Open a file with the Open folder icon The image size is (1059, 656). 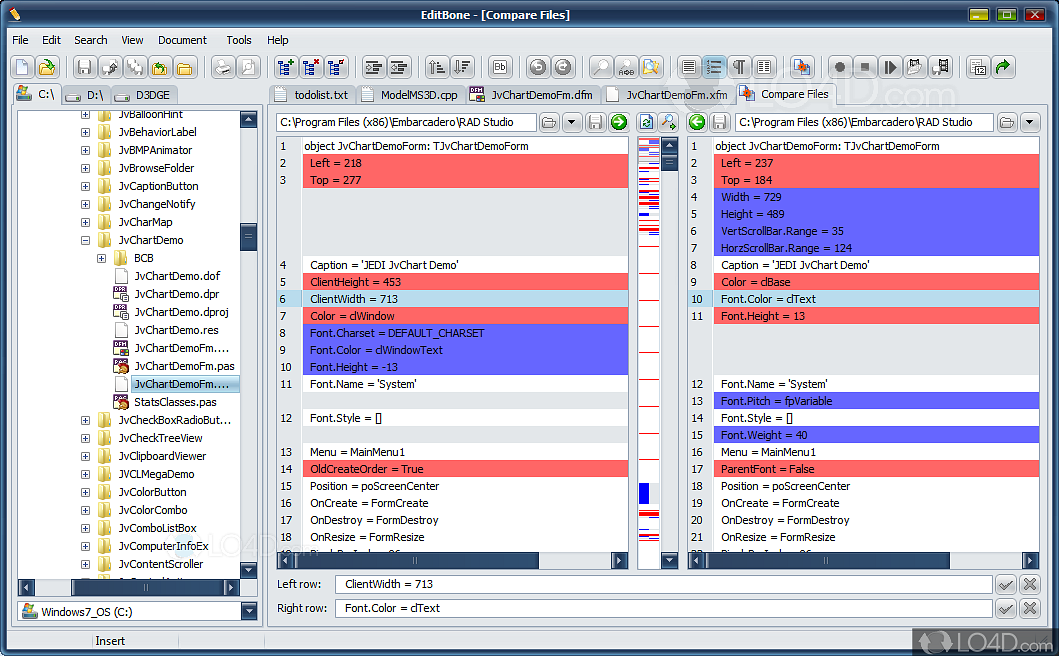(x=45, y=67)
